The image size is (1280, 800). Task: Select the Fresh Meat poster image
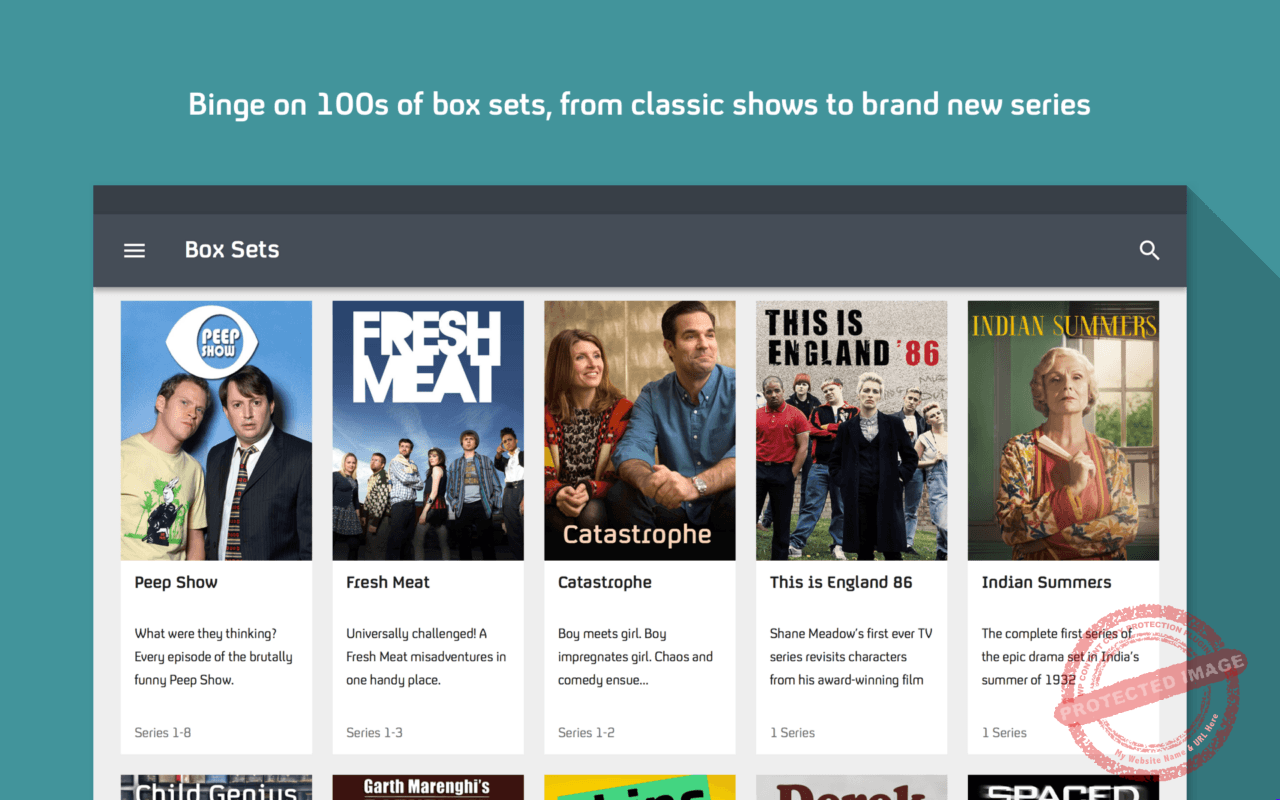point(428,431)
